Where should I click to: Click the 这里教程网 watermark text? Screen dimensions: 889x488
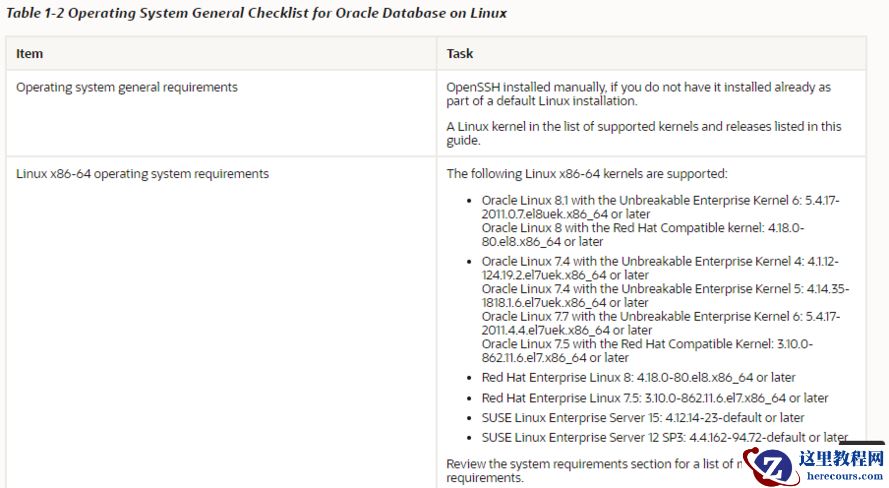coord(840,459)
